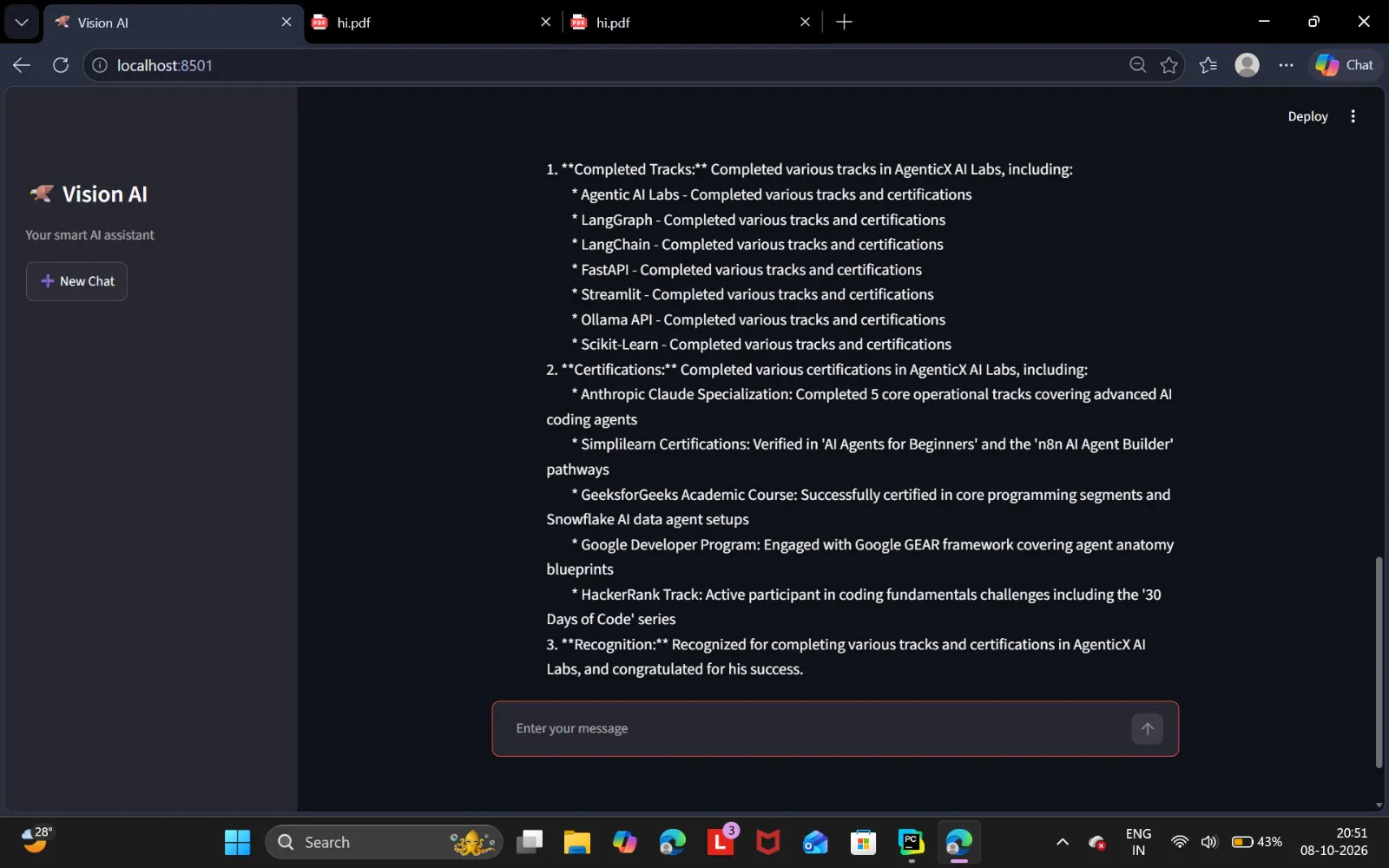The height and width of the screenshot is (868, 1389).
Task: Open the browser tab list dropdown
Action: pos(22,23)
